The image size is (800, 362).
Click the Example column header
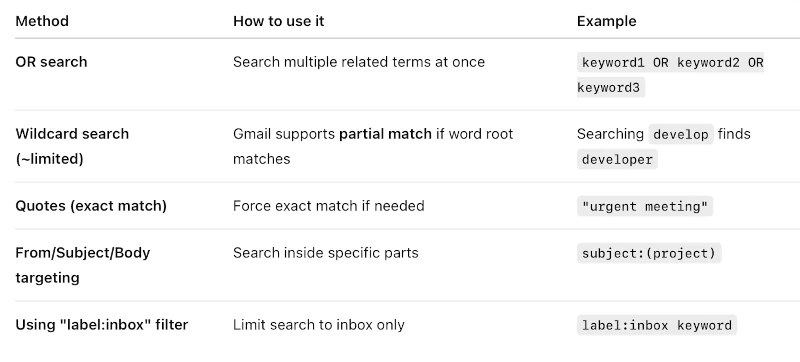[607, 21]
